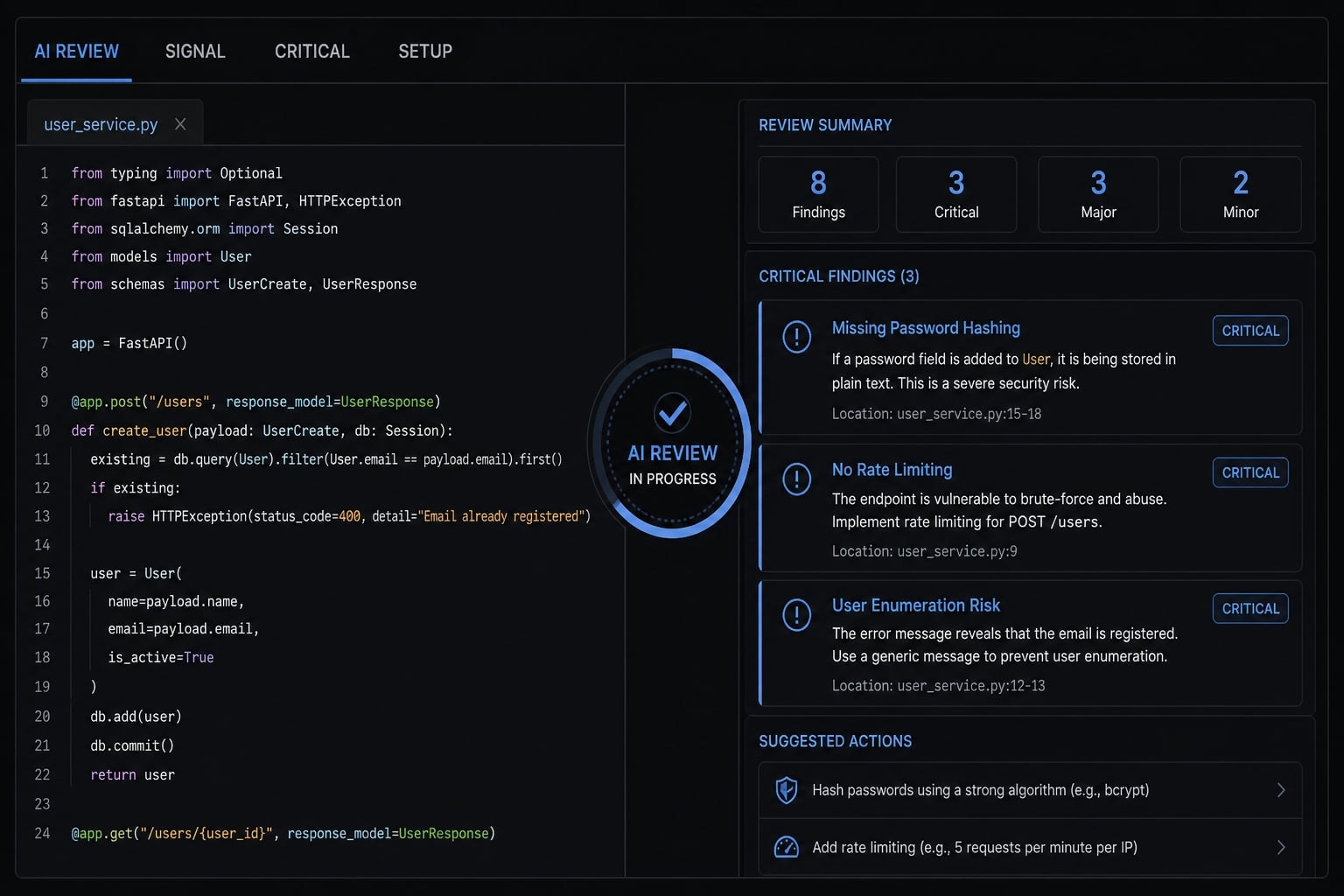Click the 'db.add(user)' code line

pos(136,717)
